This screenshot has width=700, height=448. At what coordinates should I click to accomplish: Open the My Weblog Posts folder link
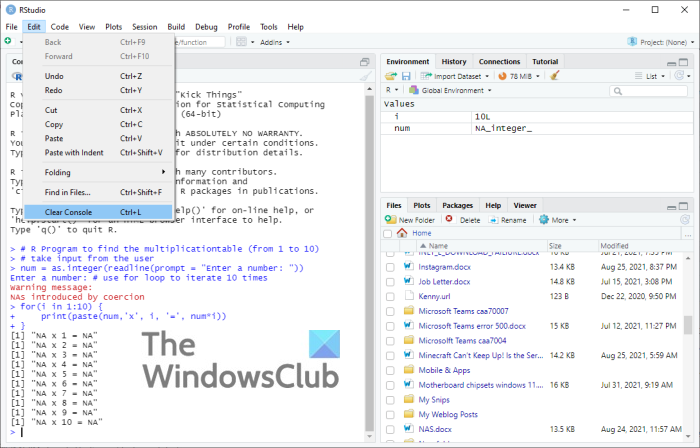tap(448, 414)
